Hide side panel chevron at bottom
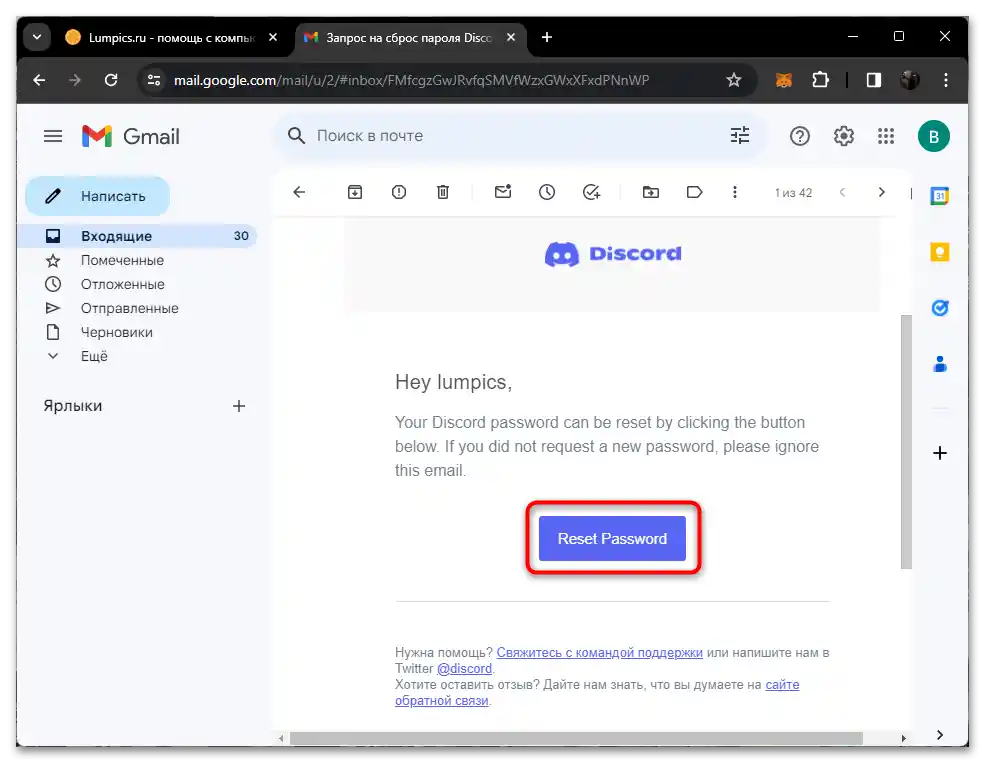The height and width of the screenshot is (763, 985). (939, 735)
